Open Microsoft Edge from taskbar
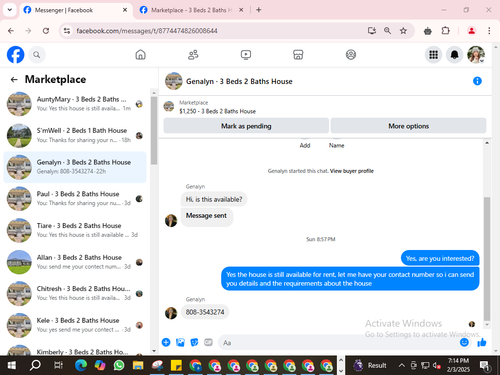This screenshot has height=375, width=500. pyautogui.click(x=81, y=365)
